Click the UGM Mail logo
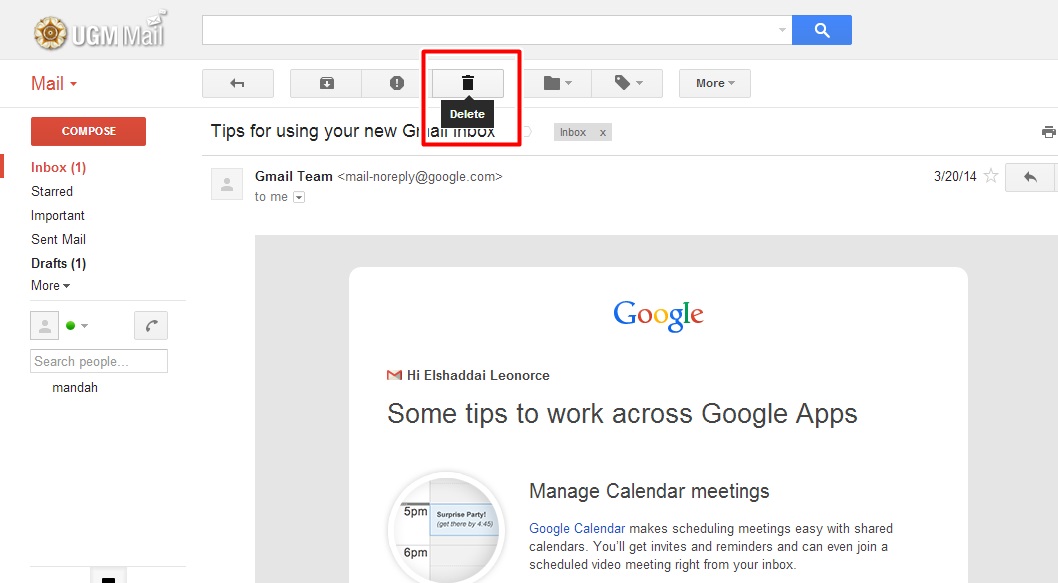The width and height of the screenshot is (1058, 583). 99,31
